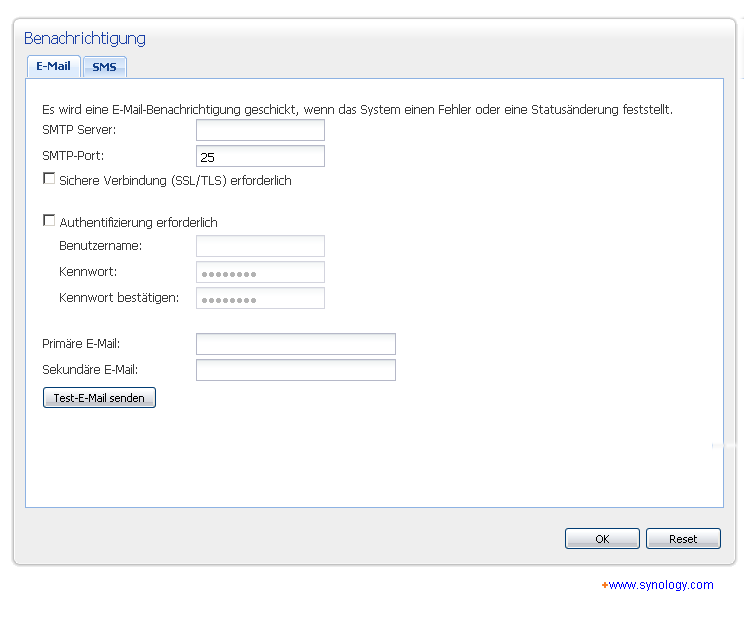The height and width of the screenshot is (620, 744).
Task: Click into the SMTP Server field
Action: pos(260,130)
